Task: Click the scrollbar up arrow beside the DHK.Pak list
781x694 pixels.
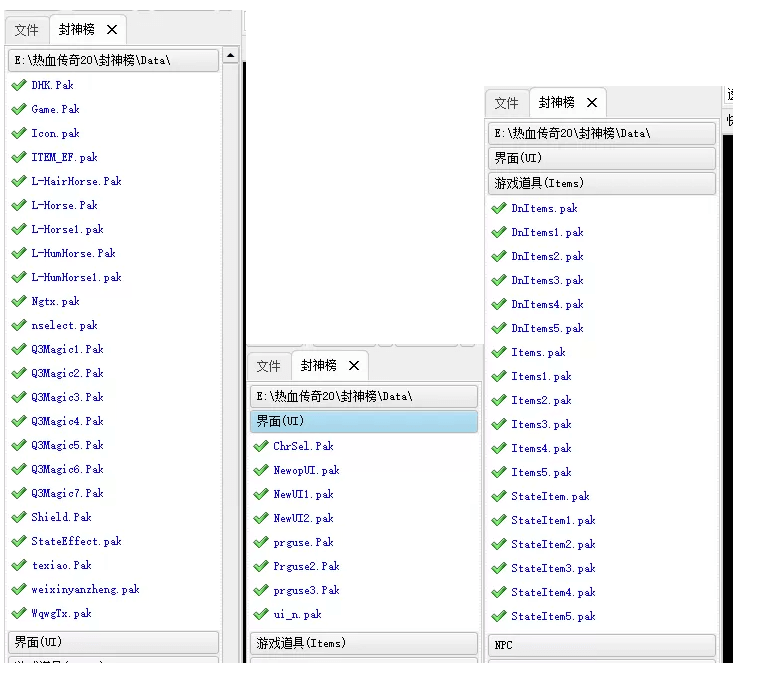Action: [231, 55]
